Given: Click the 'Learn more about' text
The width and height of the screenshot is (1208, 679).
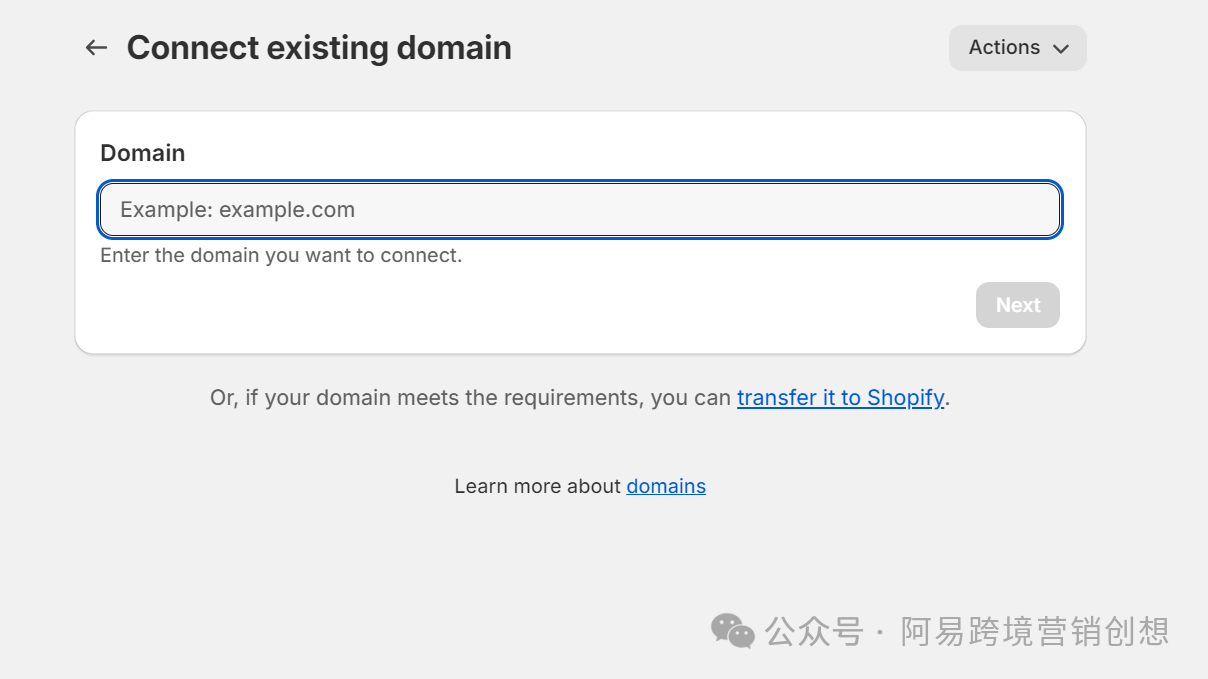Looking at the screenshot, I should pos(538,487).
